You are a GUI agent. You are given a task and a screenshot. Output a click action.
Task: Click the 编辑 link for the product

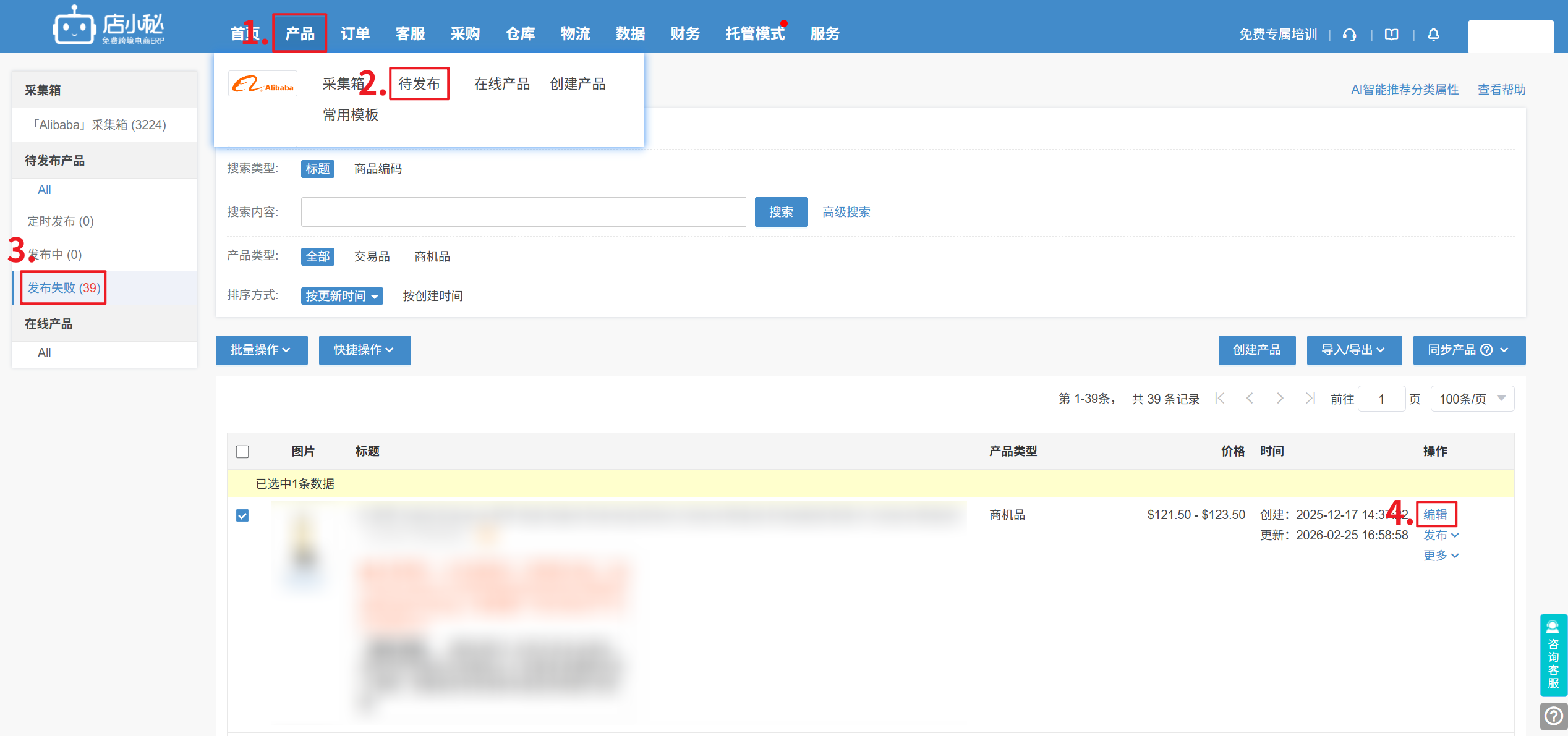pyautogui.click(x=1435, y=514)
